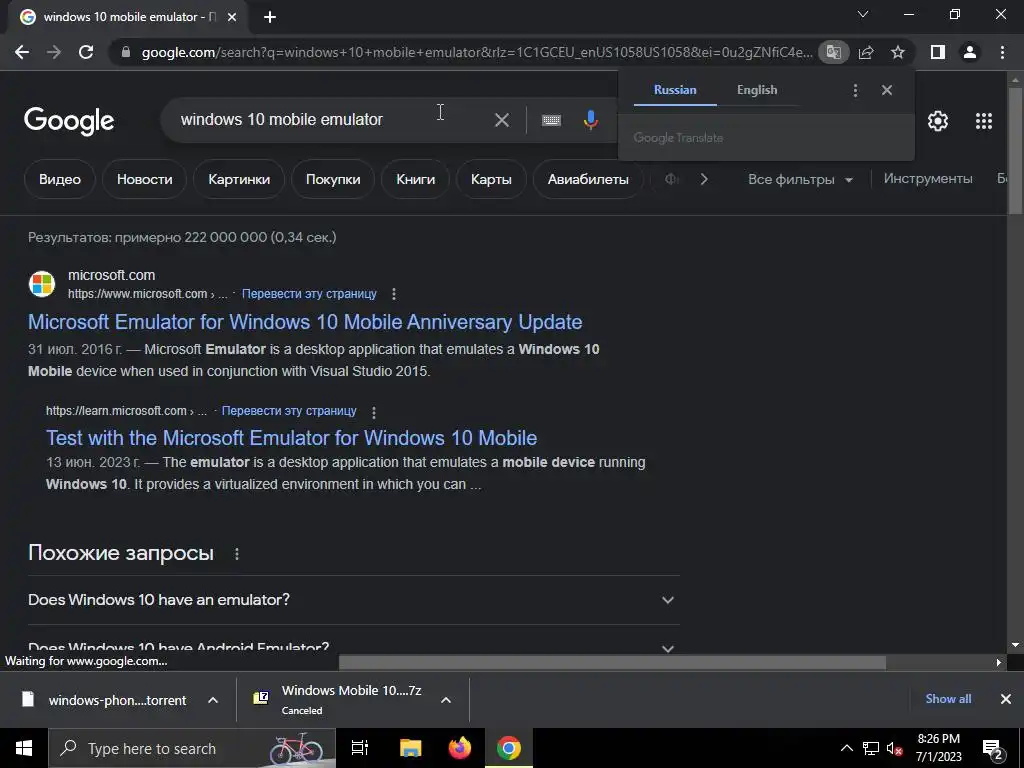Viewport: 1024px width, 768px height.
Task: Open a new tab with plus button
Action: (x=270, y=17)
